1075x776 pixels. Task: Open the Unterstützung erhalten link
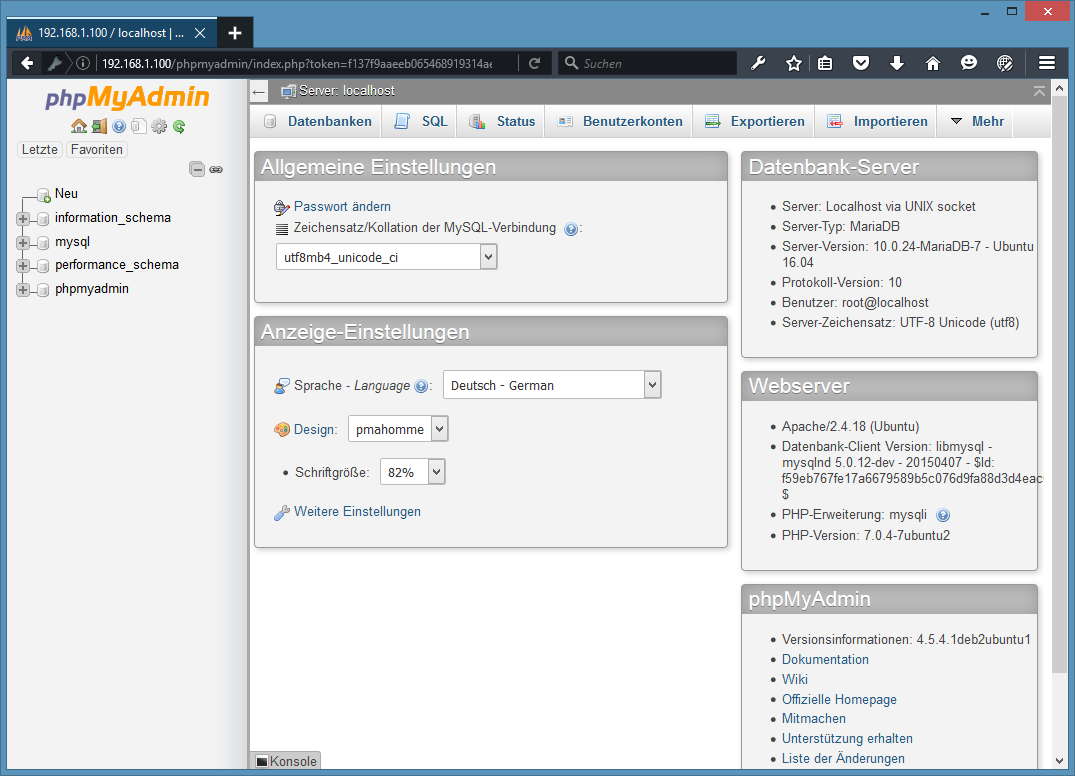point(847,738)
